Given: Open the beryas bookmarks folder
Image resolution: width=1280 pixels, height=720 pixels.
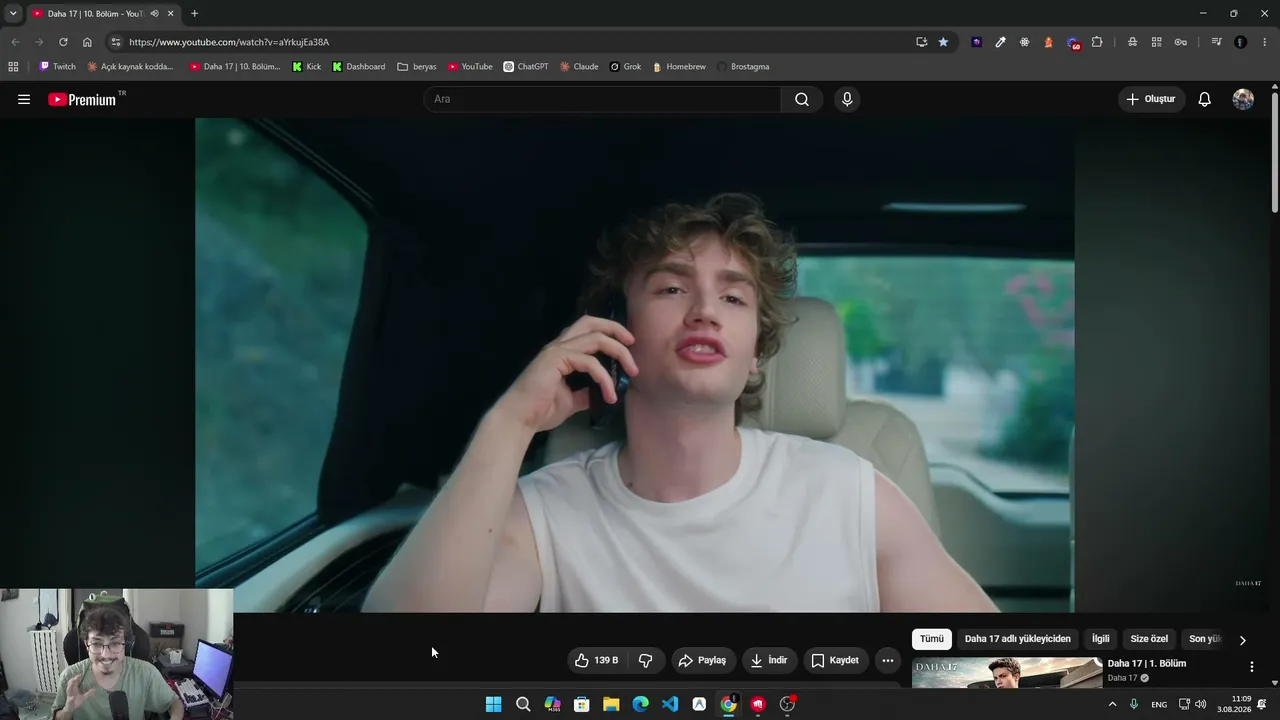Looking at the screenshot, I should 417,67.
